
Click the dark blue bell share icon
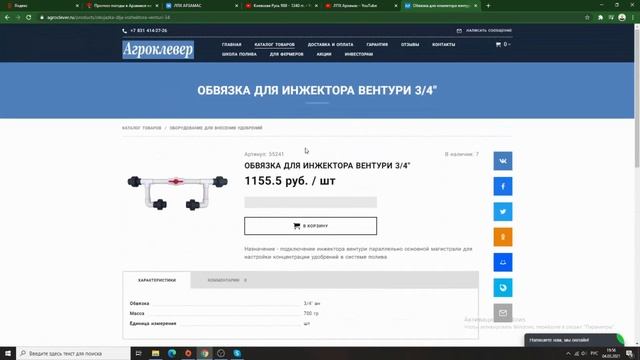tap(502, 262)
